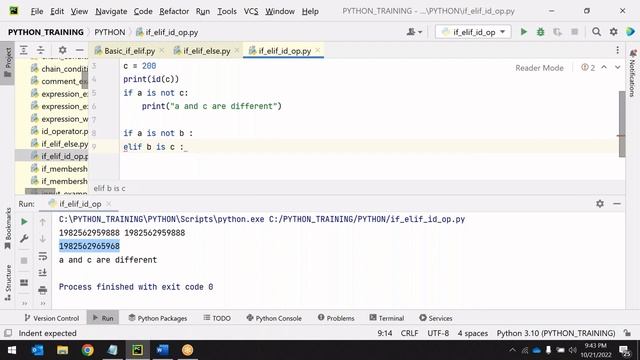Open File Explorer from taskbar
Image resolution: width=640 pixels, height=360 pixels.
tap(62, 350)
